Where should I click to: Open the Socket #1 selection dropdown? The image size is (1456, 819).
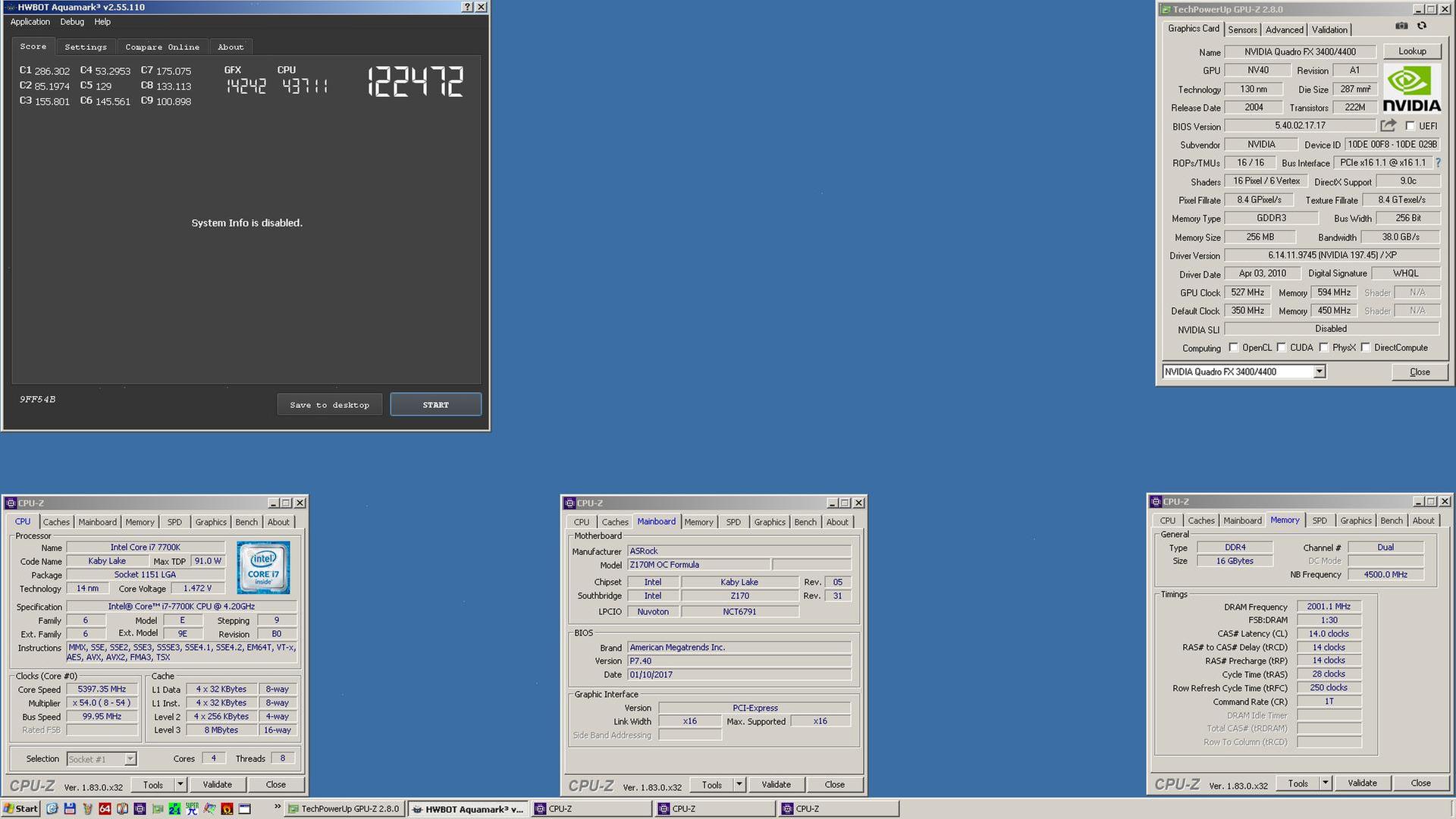130,759
